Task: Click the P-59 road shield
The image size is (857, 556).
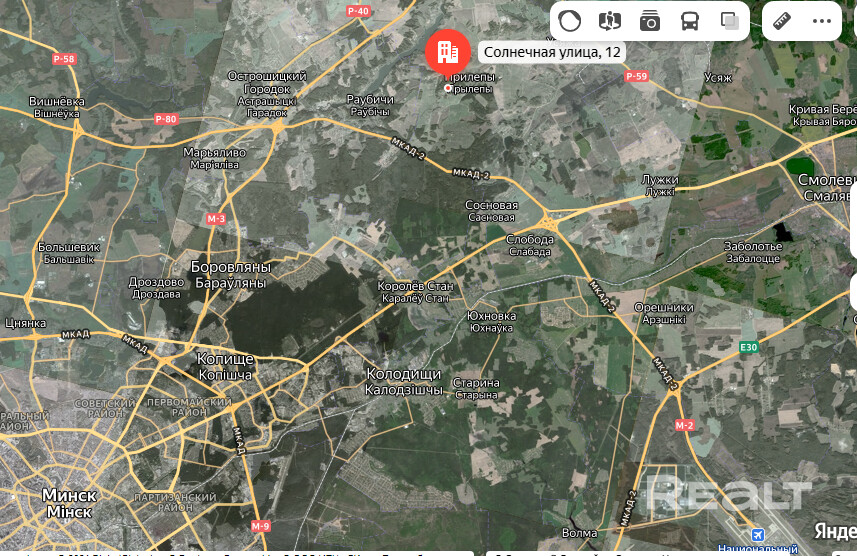Action: click(x=636, y=76)
